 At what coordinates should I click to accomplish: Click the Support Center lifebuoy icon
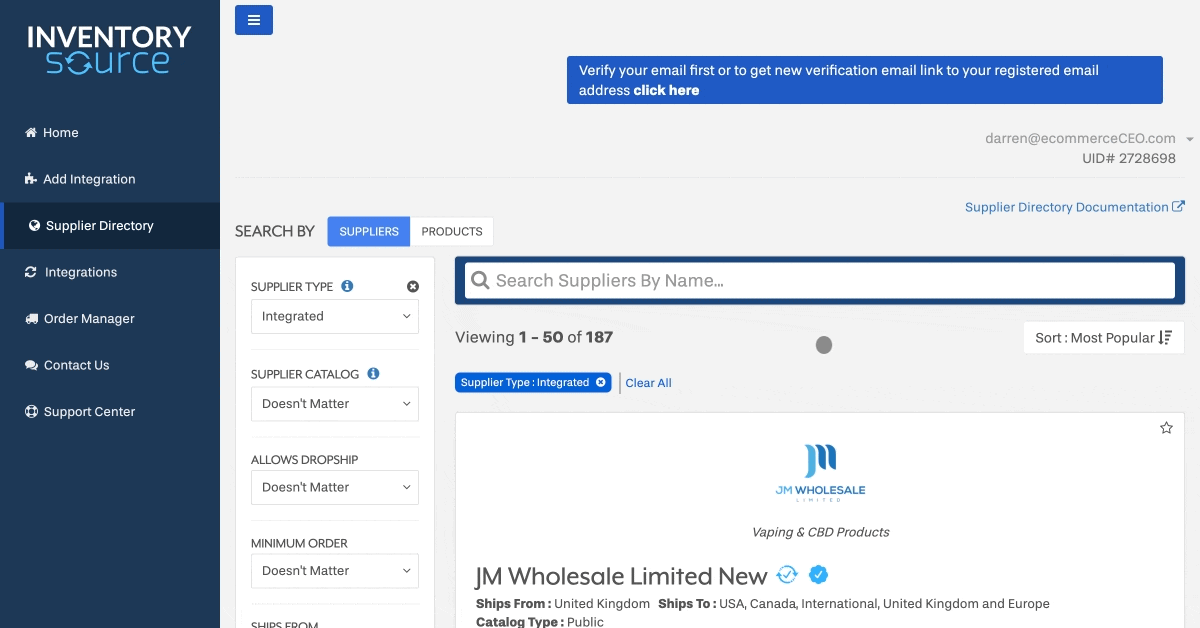(31, 412)
